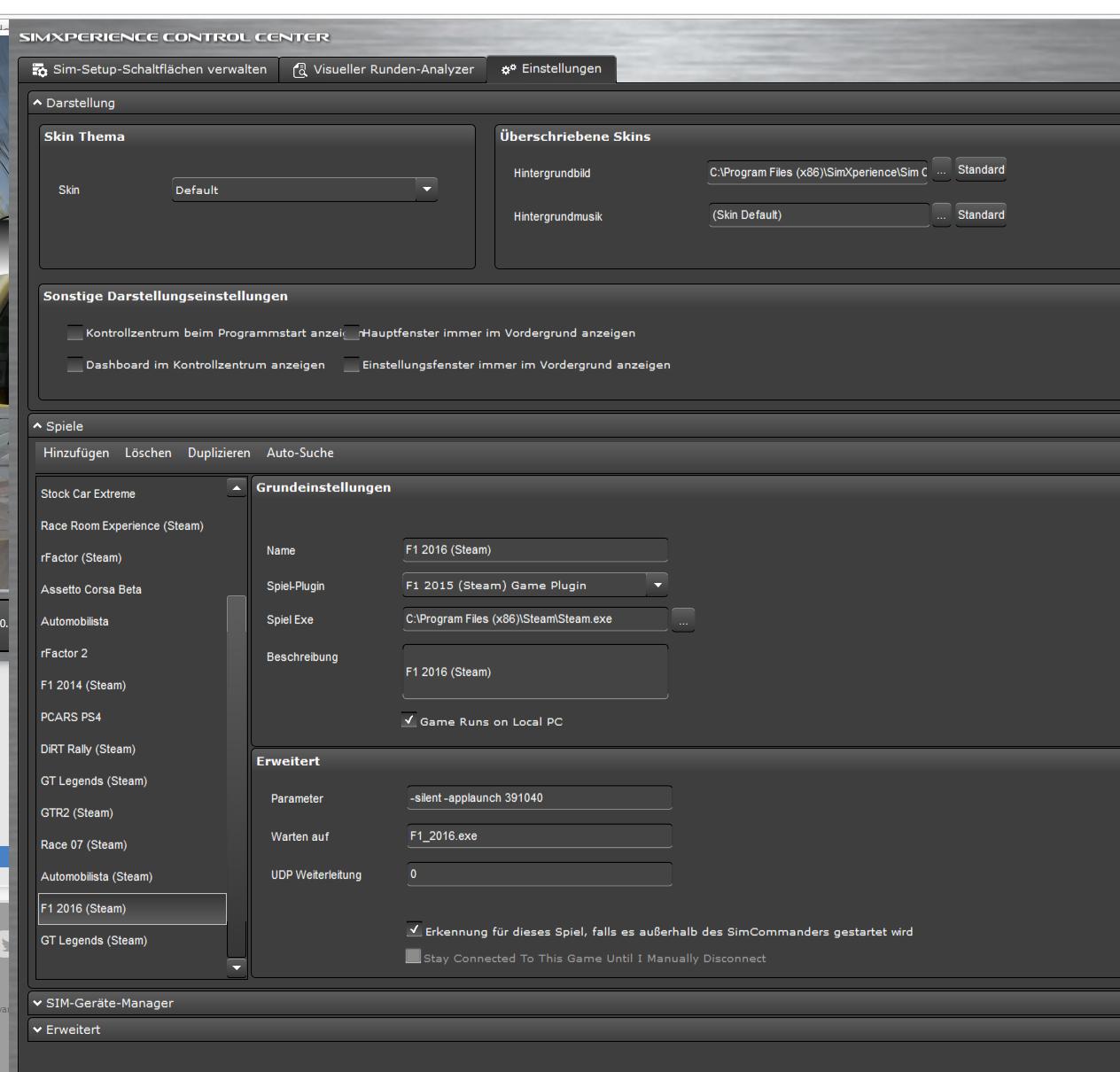Click the Name input field
The image size is (1120, 1072).
click(535, 550)
